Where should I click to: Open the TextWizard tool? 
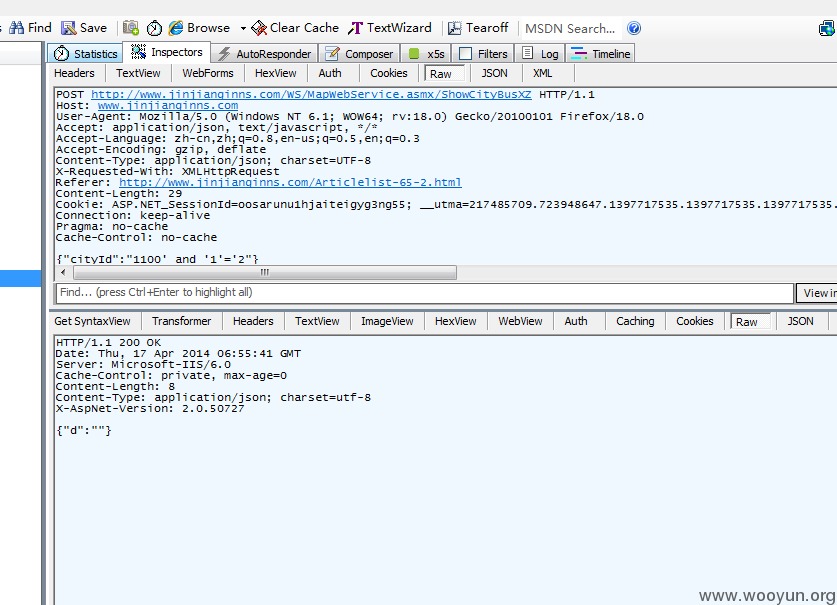390,28
